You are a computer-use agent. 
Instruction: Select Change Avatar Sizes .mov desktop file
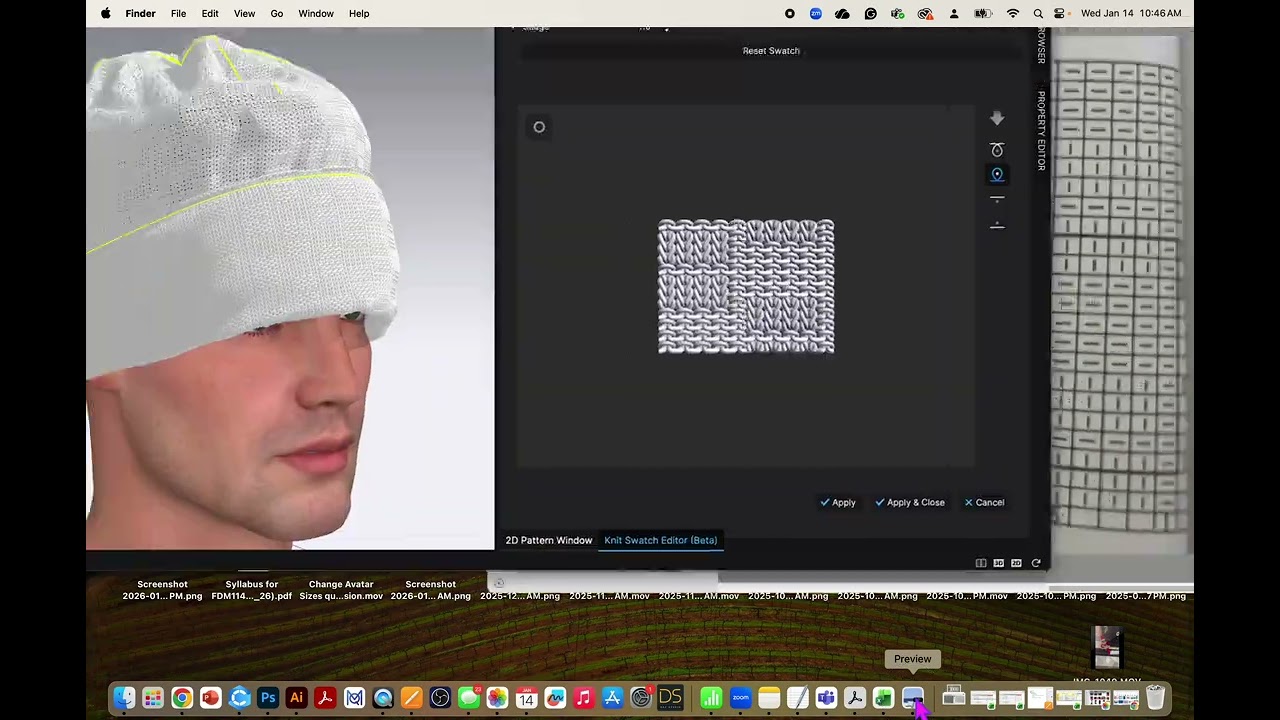(341, 590)
